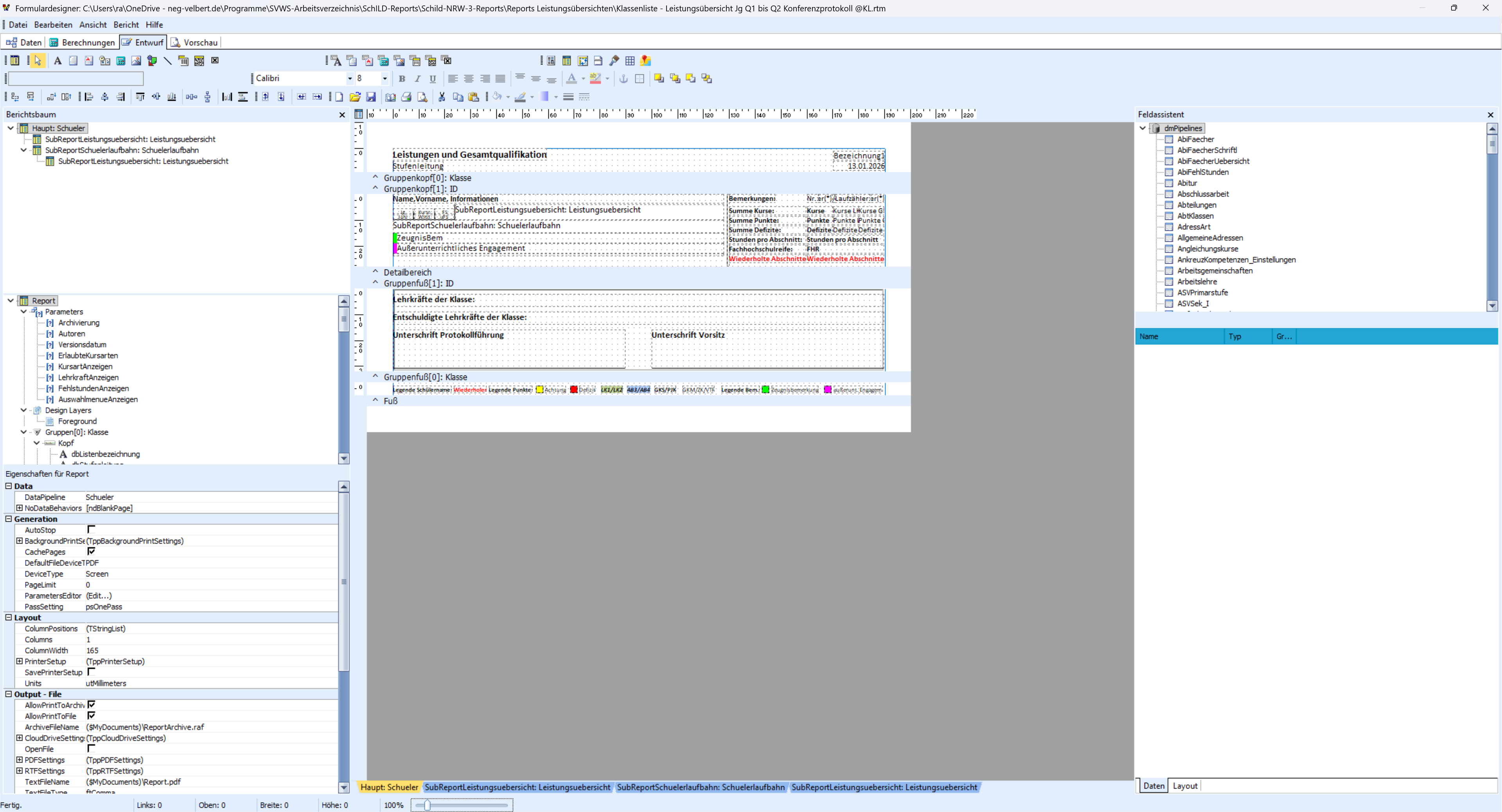This screenshot has width=1502, height=812.
Task: Collapse the Generation property section
Action: click(x=9, y=519)
